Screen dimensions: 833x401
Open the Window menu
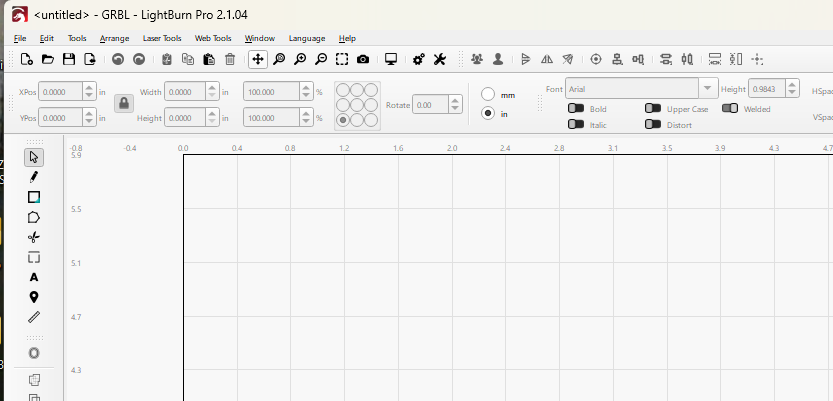pyautogui.click(x=260, y=38)
